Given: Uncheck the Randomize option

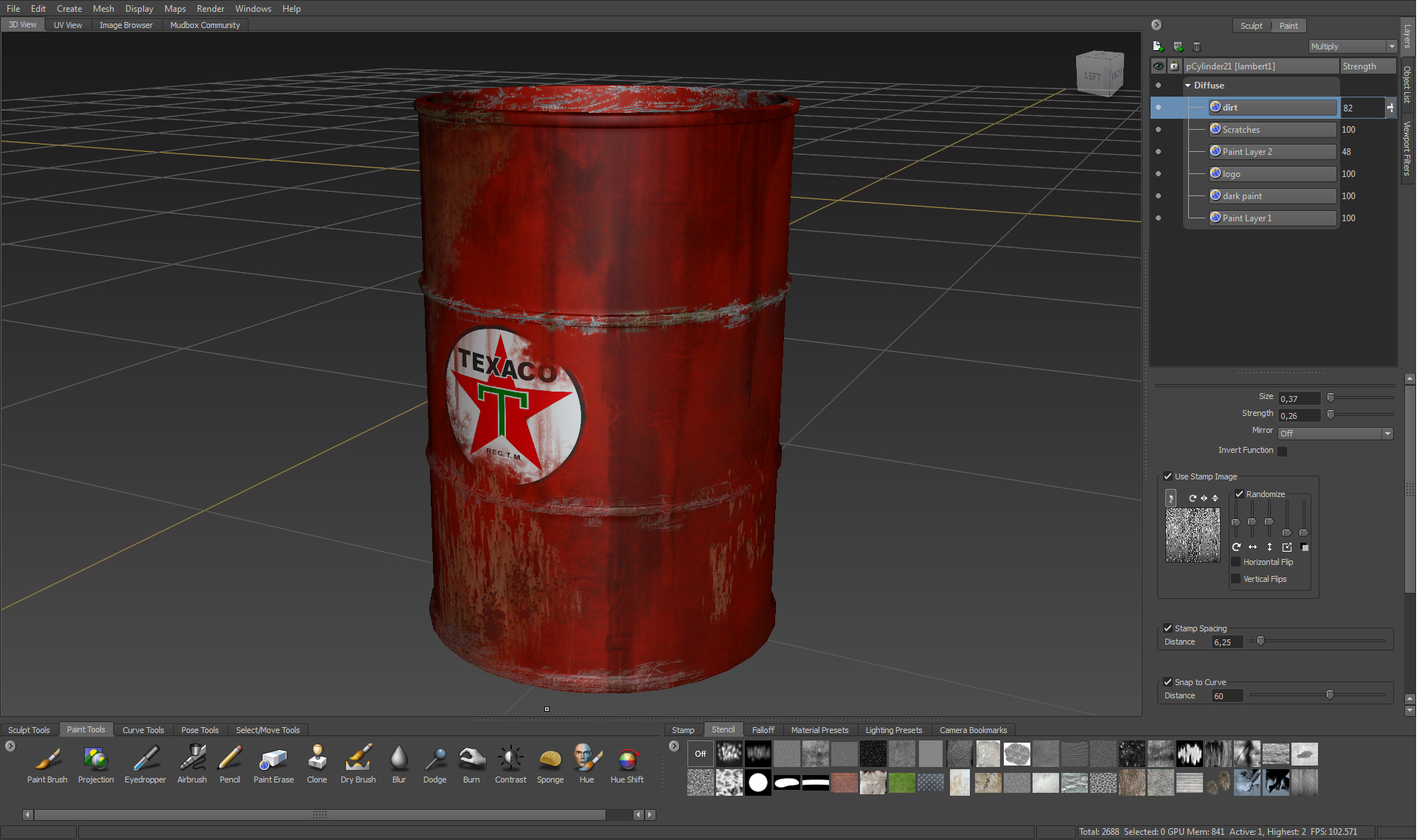Looking at the screenshot, I should pos(1239,494).
